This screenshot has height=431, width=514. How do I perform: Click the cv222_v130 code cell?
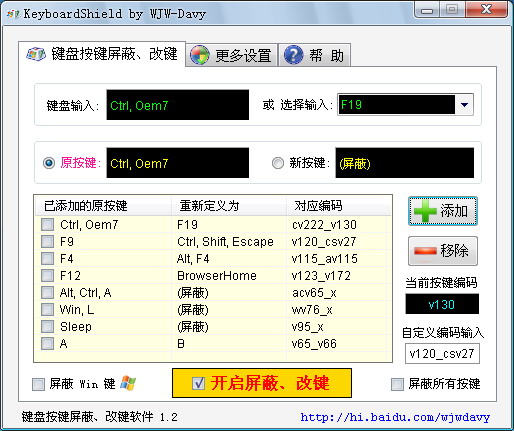324,225
